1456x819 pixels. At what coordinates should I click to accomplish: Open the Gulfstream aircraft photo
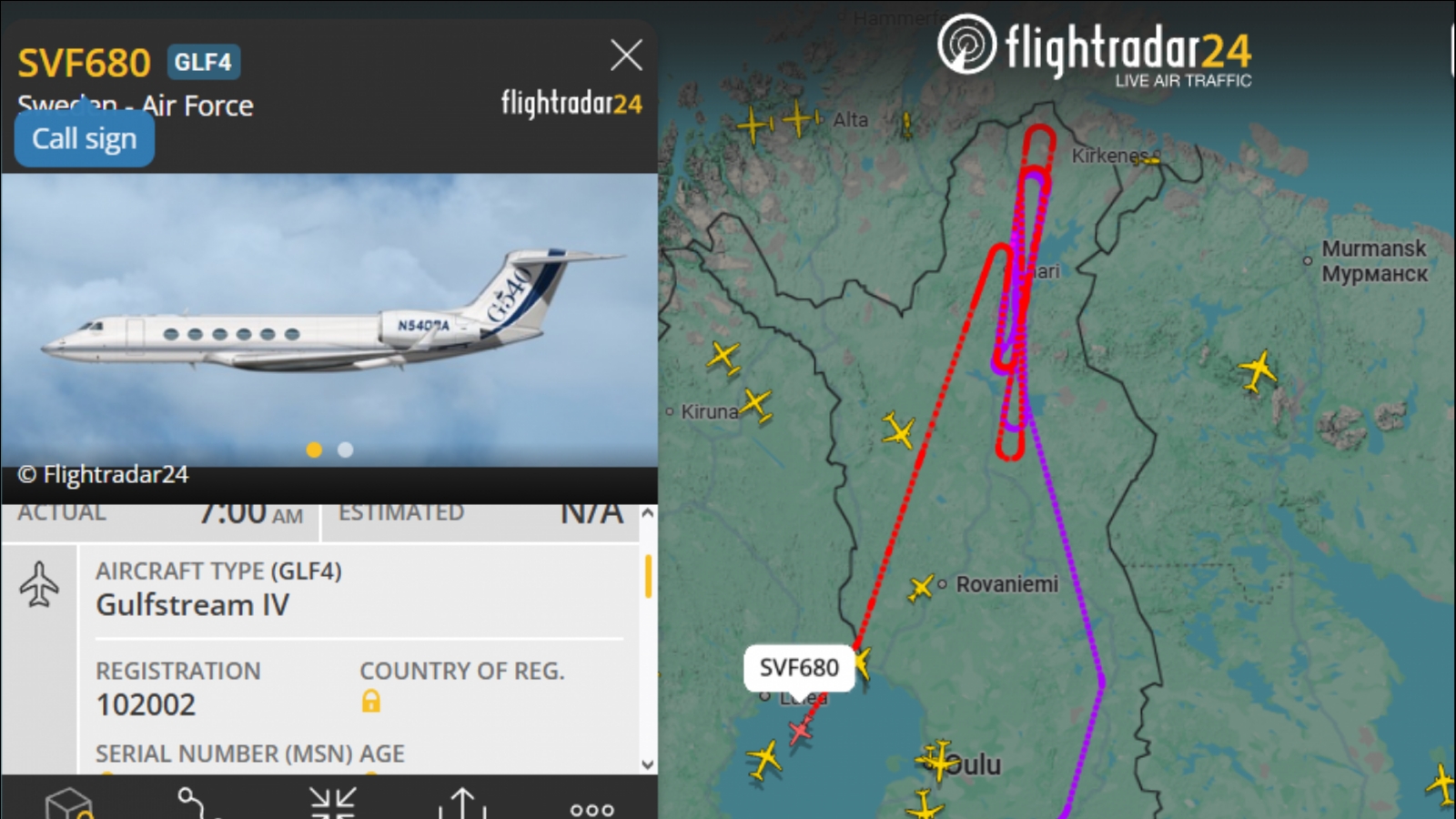[329, 318]
